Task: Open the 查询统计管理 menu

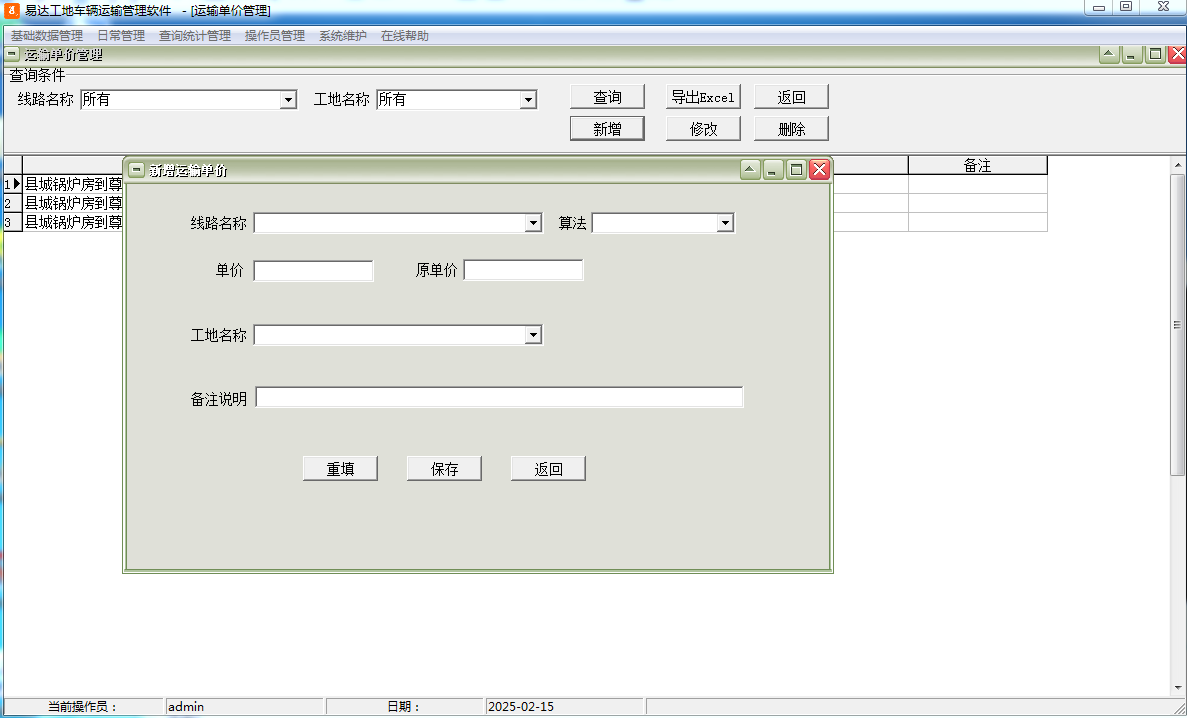Action: (196, 35)
